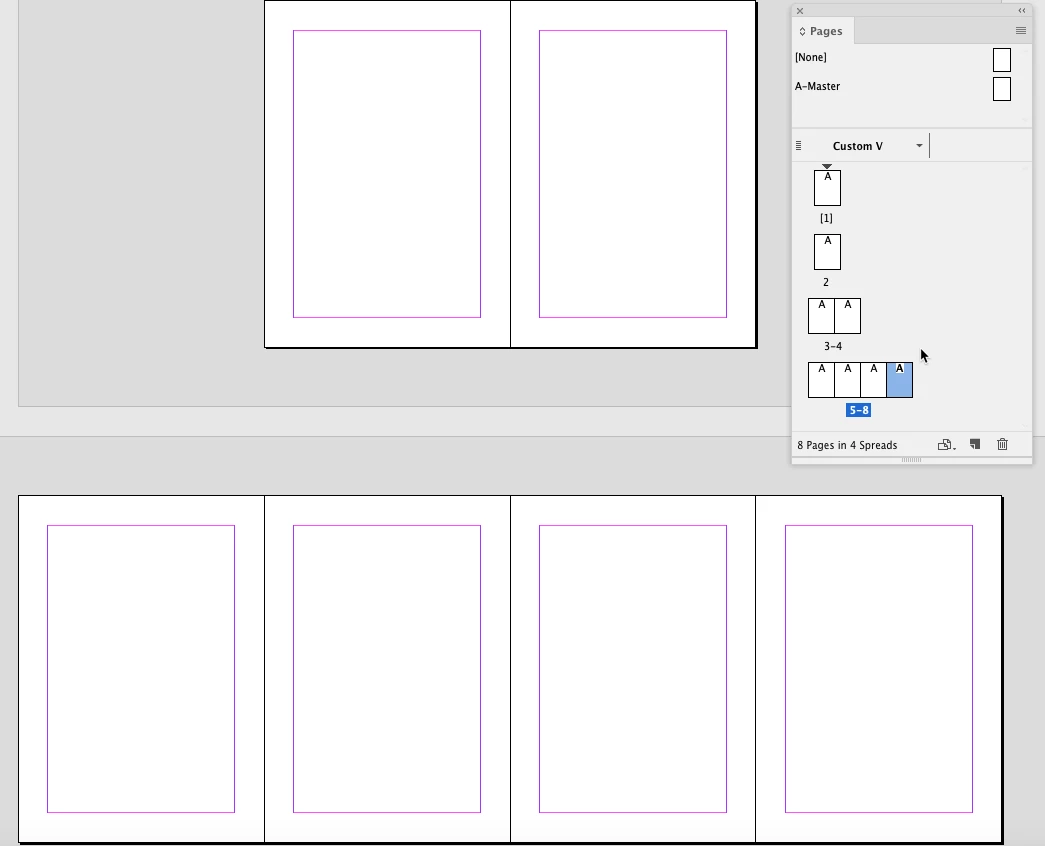Click the Pages panel bottom resize grip
This screenshot has height=846, width=1045.
(x=911, y=459)
